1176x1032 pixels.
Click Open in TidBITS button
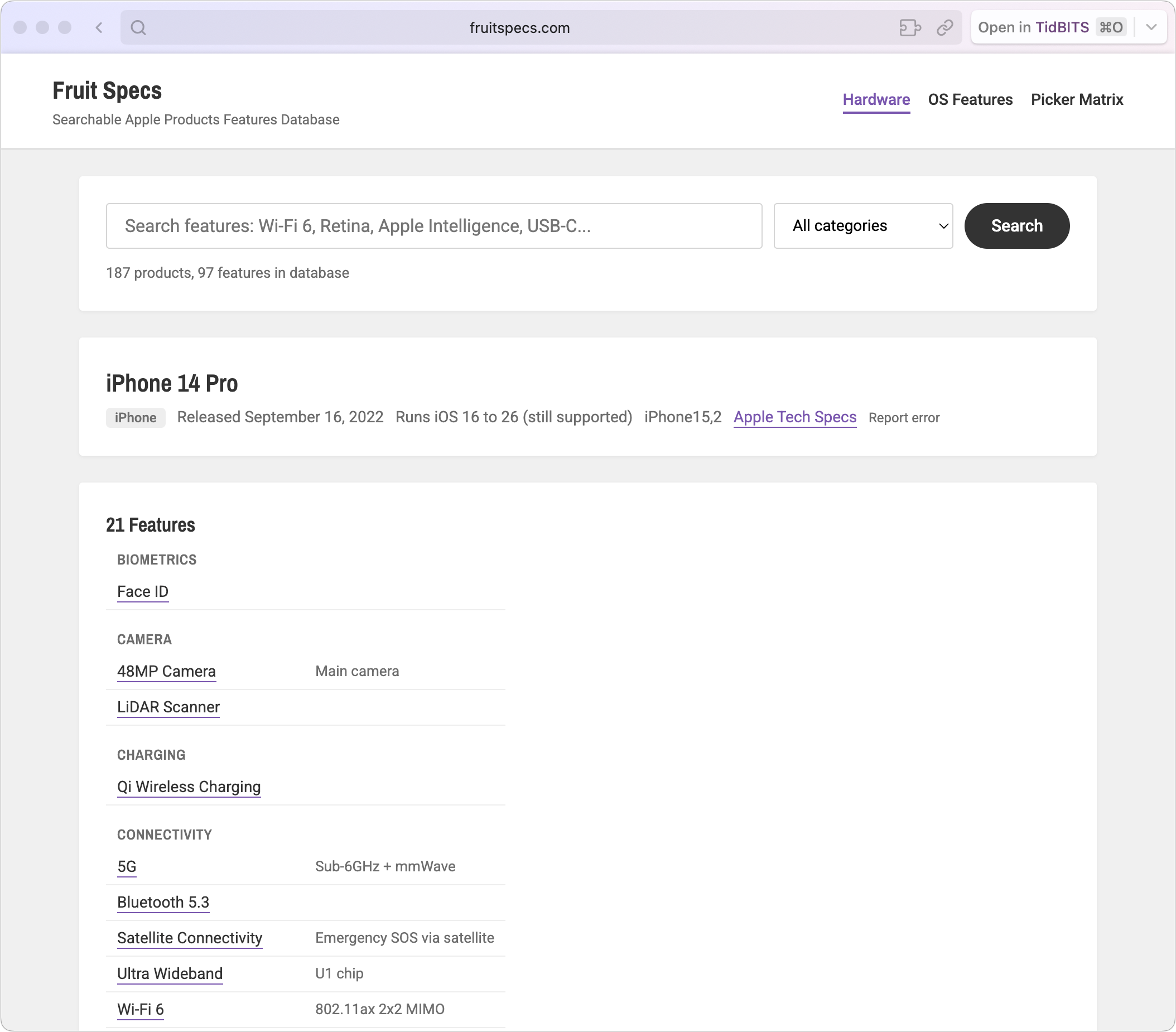(x=1052, y=27)
